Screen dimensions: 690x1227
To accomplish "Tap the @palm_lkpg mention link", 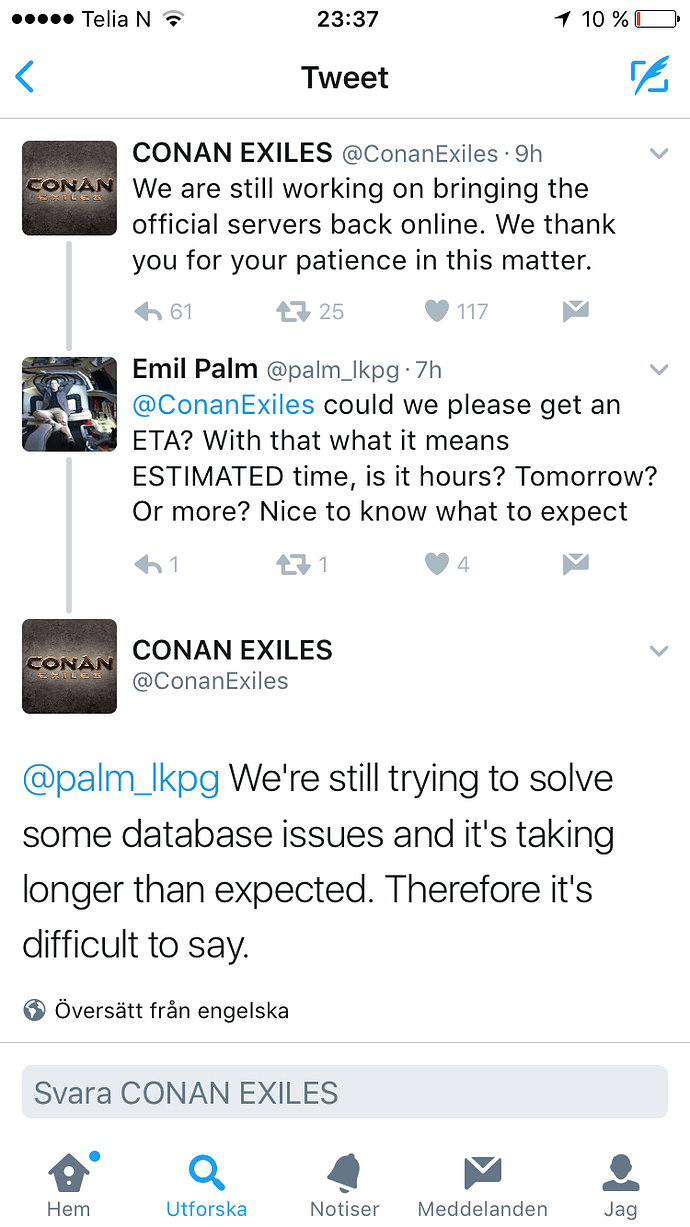I will [121, 779].
